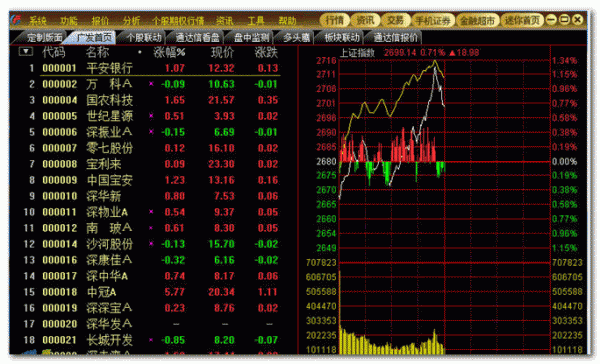Close the trading window
The image size is (600, 364).
[578, 20]
